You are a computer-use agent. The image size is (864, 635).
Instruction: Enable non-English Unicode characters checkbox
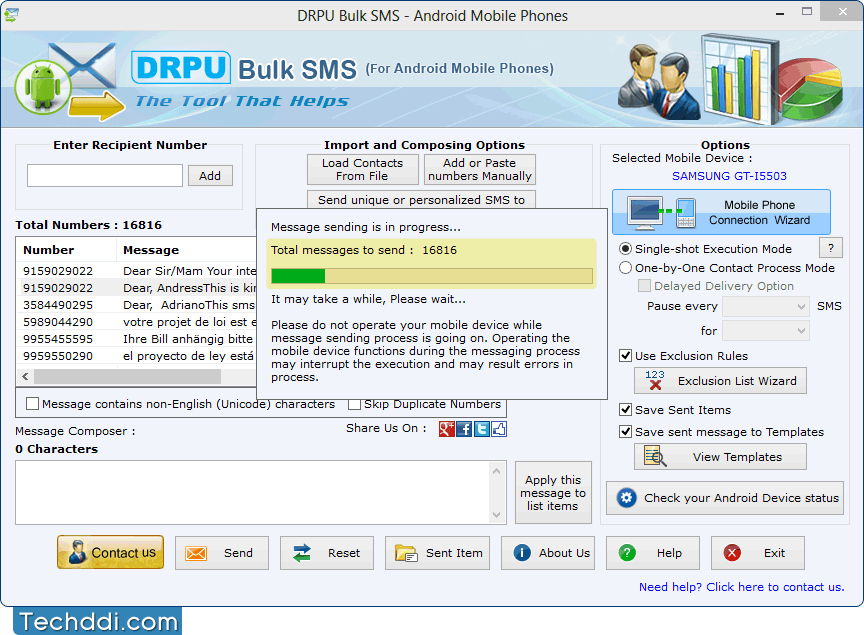(x=33, y=403)
